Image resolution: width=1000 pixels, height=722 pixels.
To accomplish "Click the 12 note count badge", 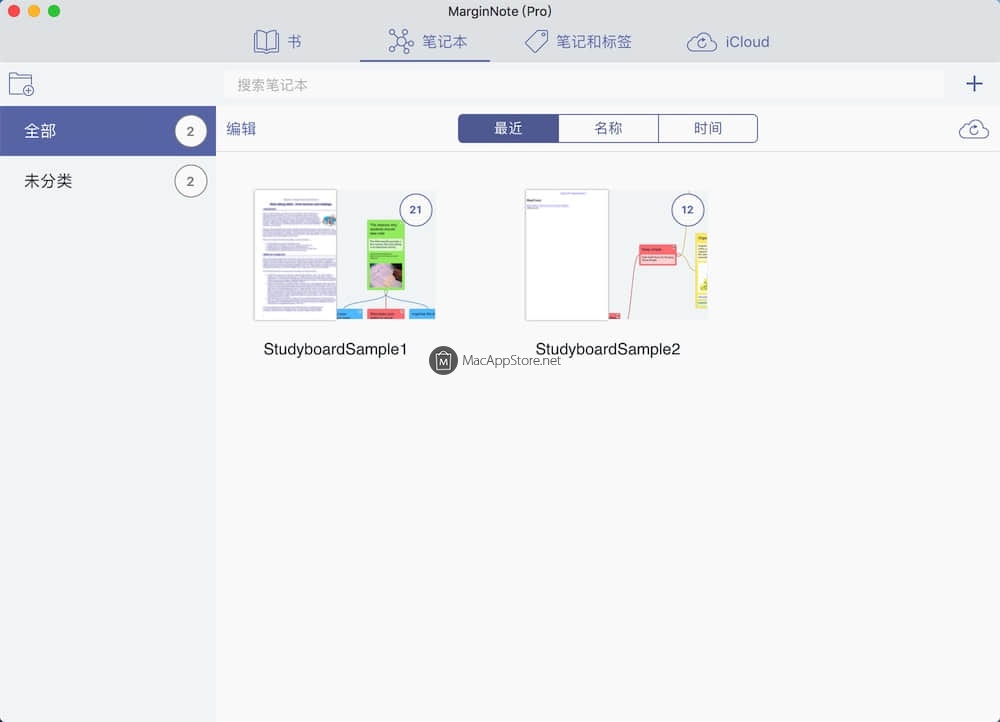I will (687, 210).
